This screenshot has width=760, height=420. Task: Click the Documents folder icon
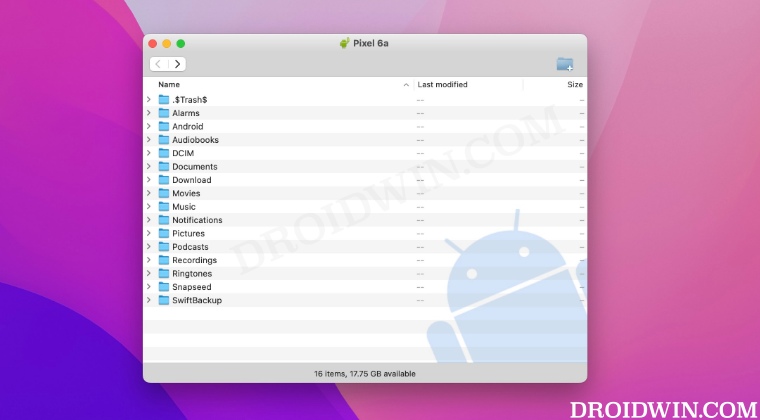[164, 167]
